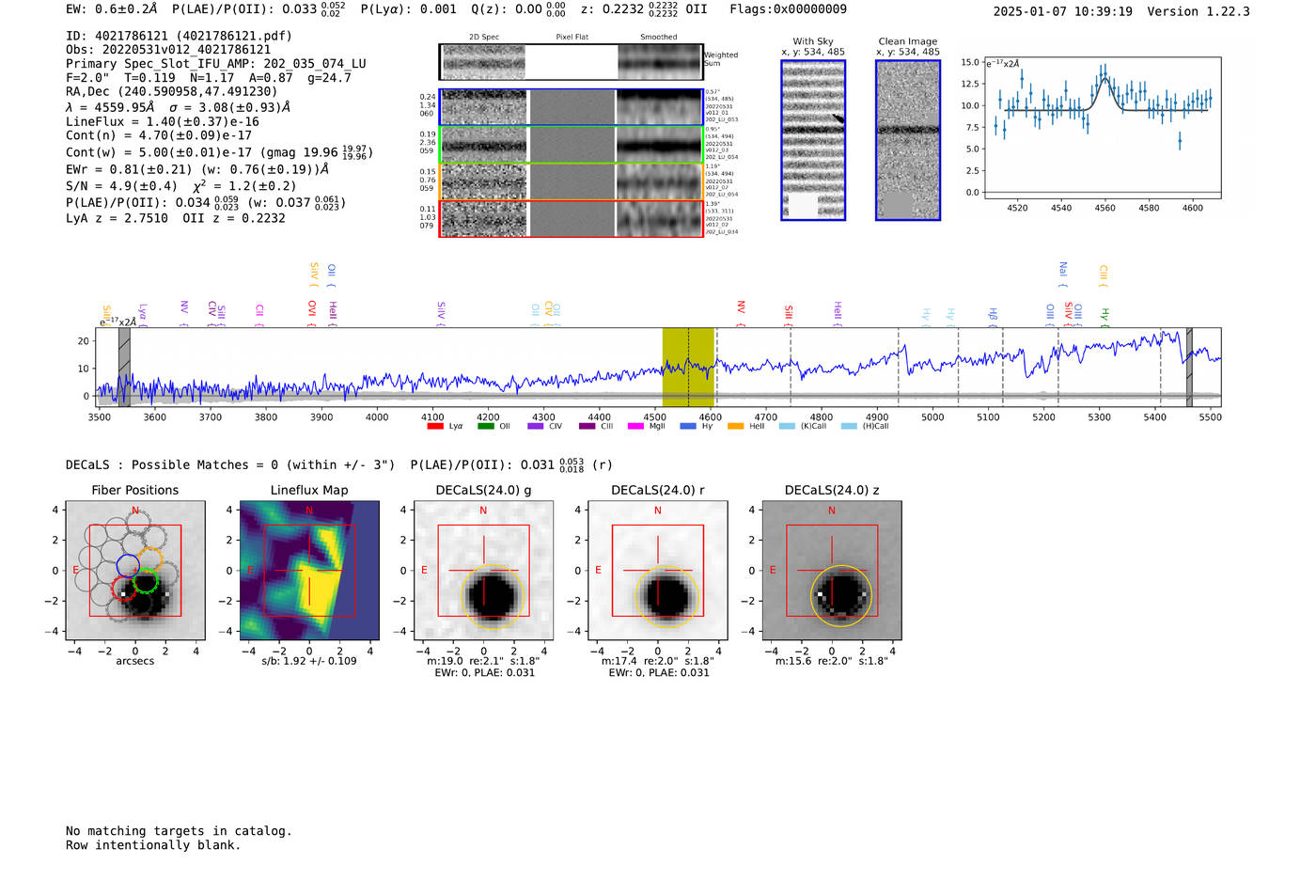Click the Gaussian line-fit plot
This screenshot has width=1316, height=896.
point(1102,128)
